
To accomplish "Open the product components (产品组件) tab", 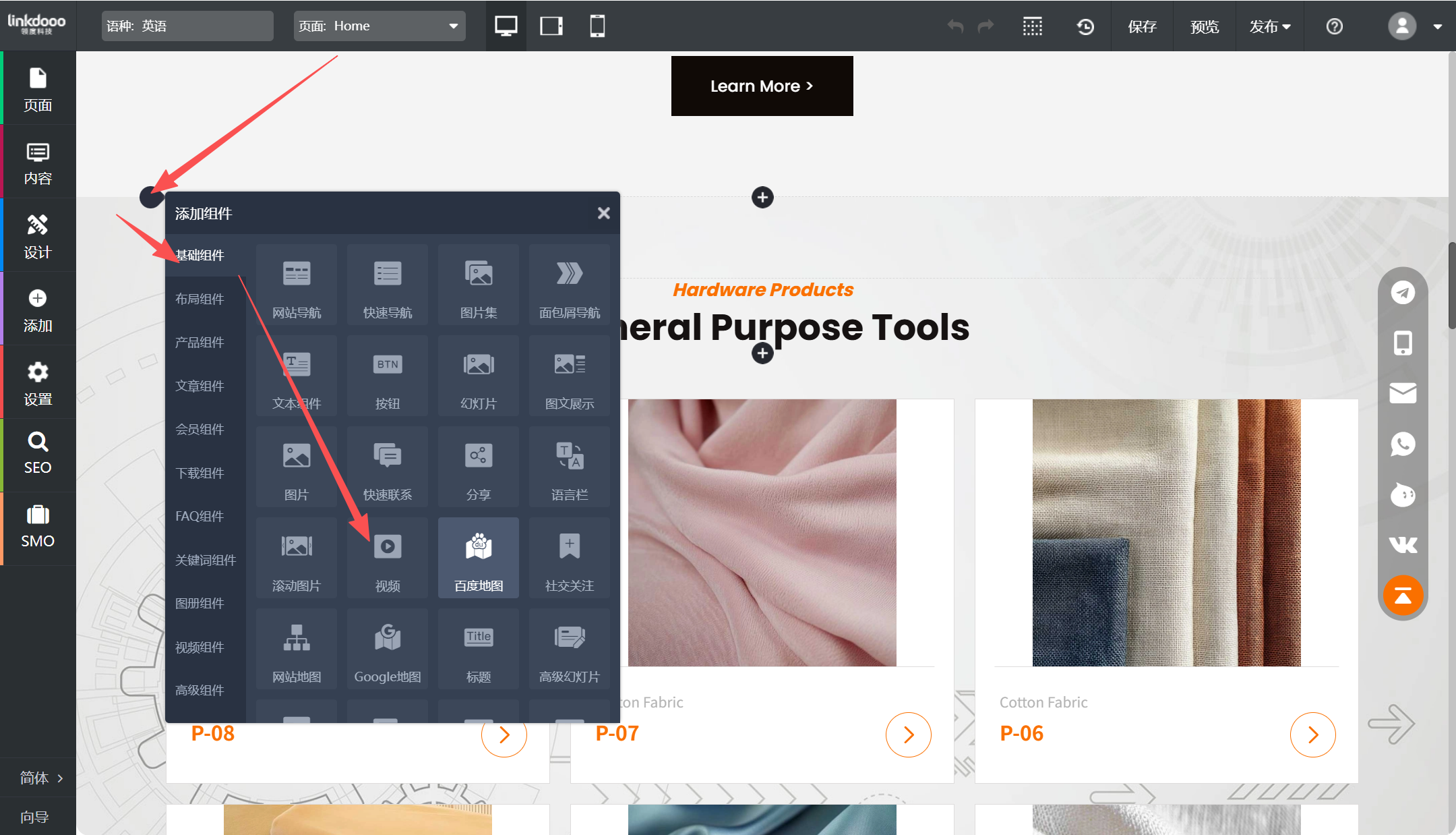I will click(200, 343).
